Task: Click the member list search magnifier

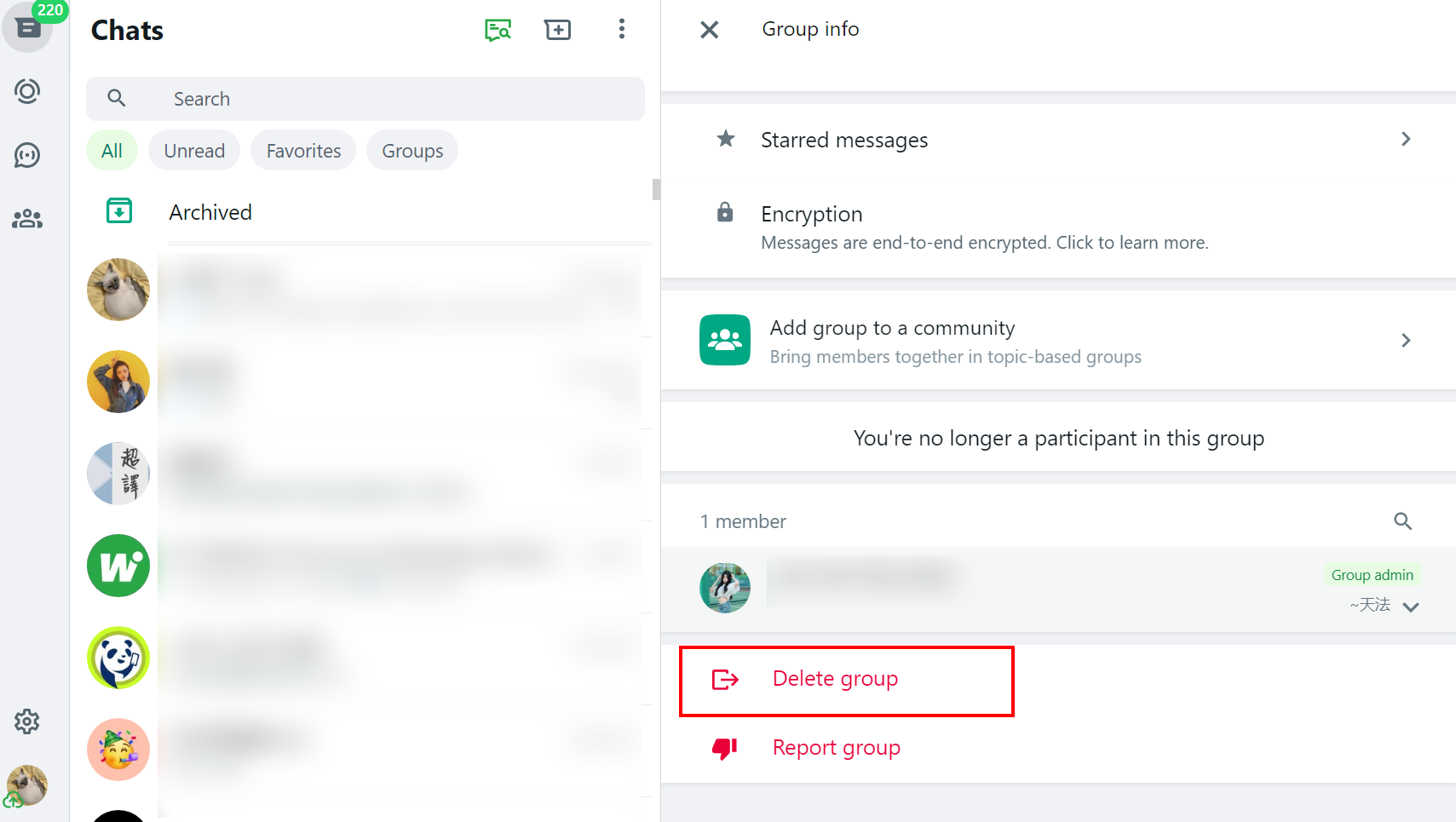Action: [1403, 520]
